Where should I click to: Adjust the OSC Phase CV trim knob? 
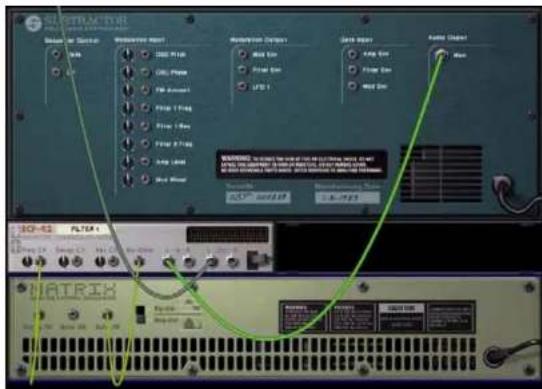coord(128,72)
